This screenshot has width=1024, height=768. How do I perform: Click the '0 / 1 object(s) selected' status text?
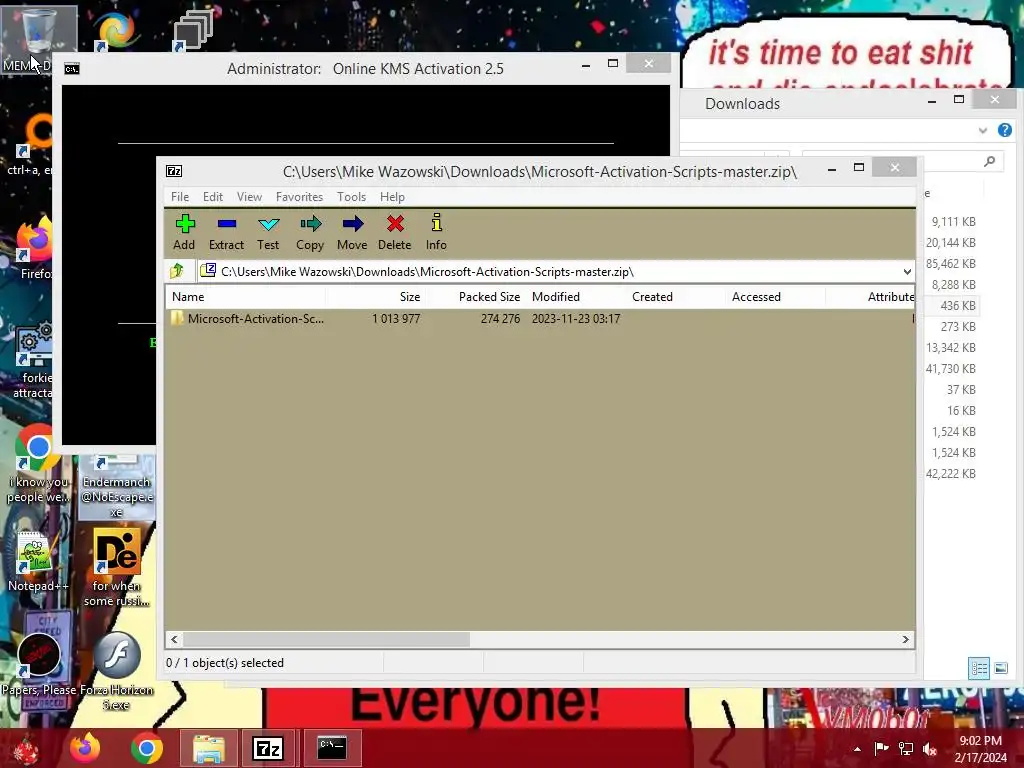click(x=225, y=663)
